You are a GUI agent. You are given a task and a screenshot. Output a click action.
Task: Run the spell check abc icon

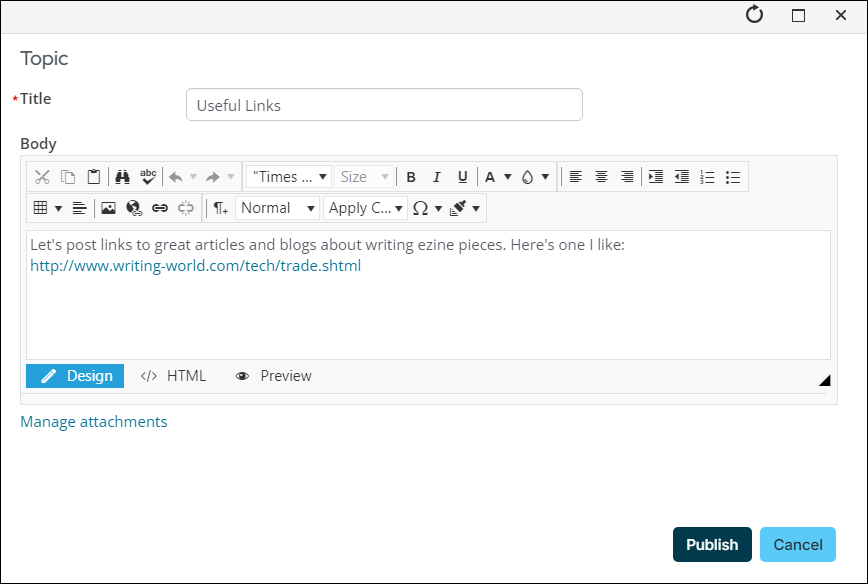(148, 177)
